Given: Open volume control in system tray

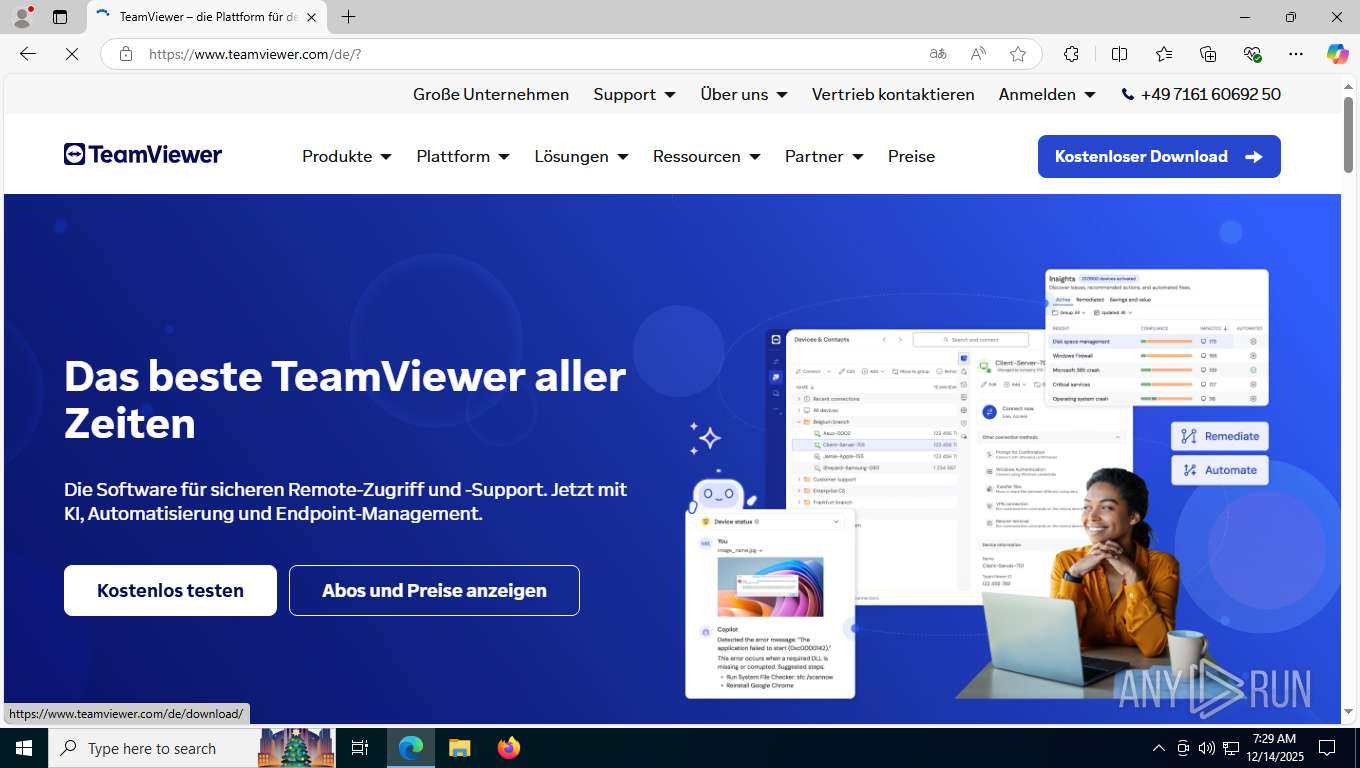Looking at the screenshot, I should [x=1206, y=748].
